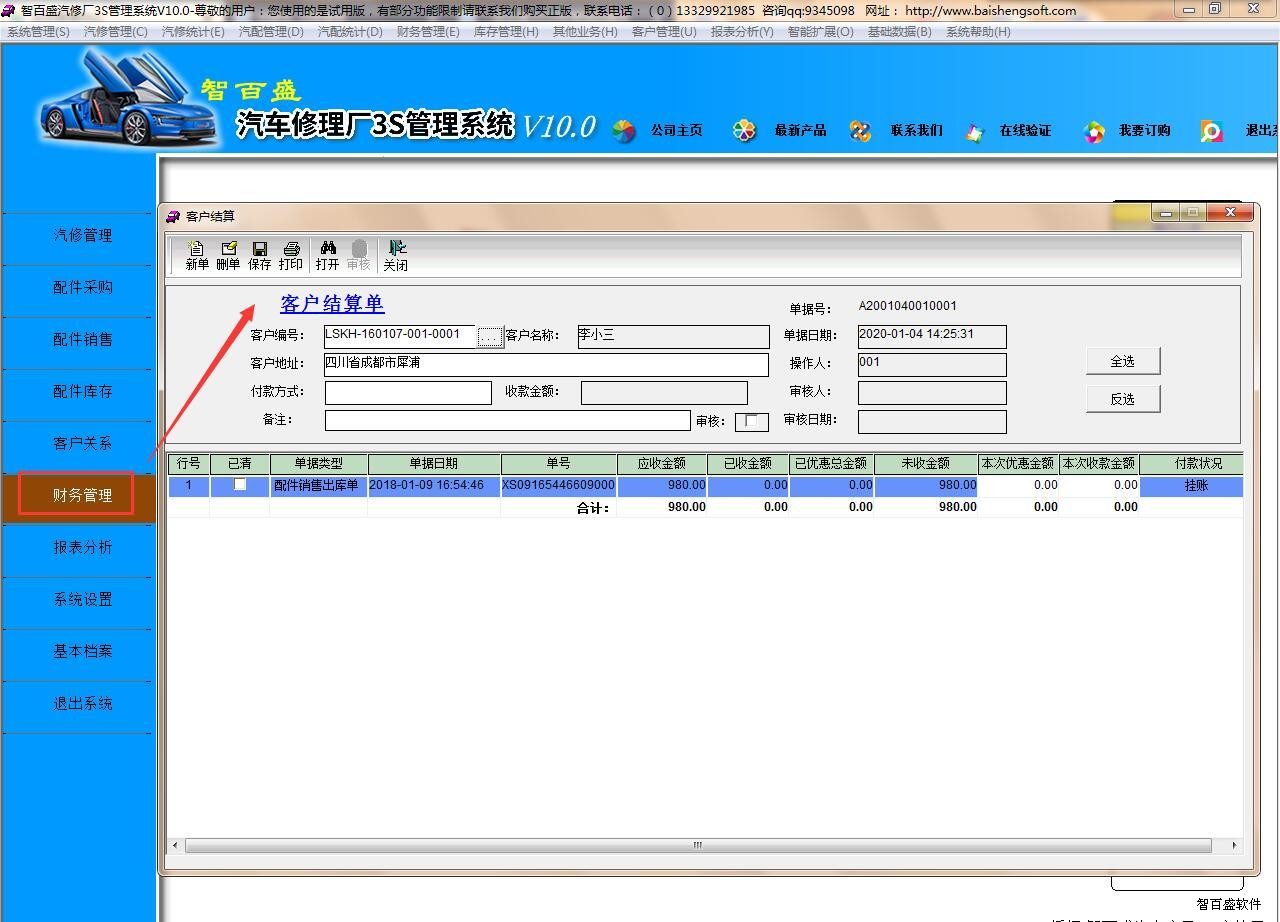Viewport: 1280px width, 922px height.
Task: Click the 打印 print toolbar icon
Action: pos(291,255)
